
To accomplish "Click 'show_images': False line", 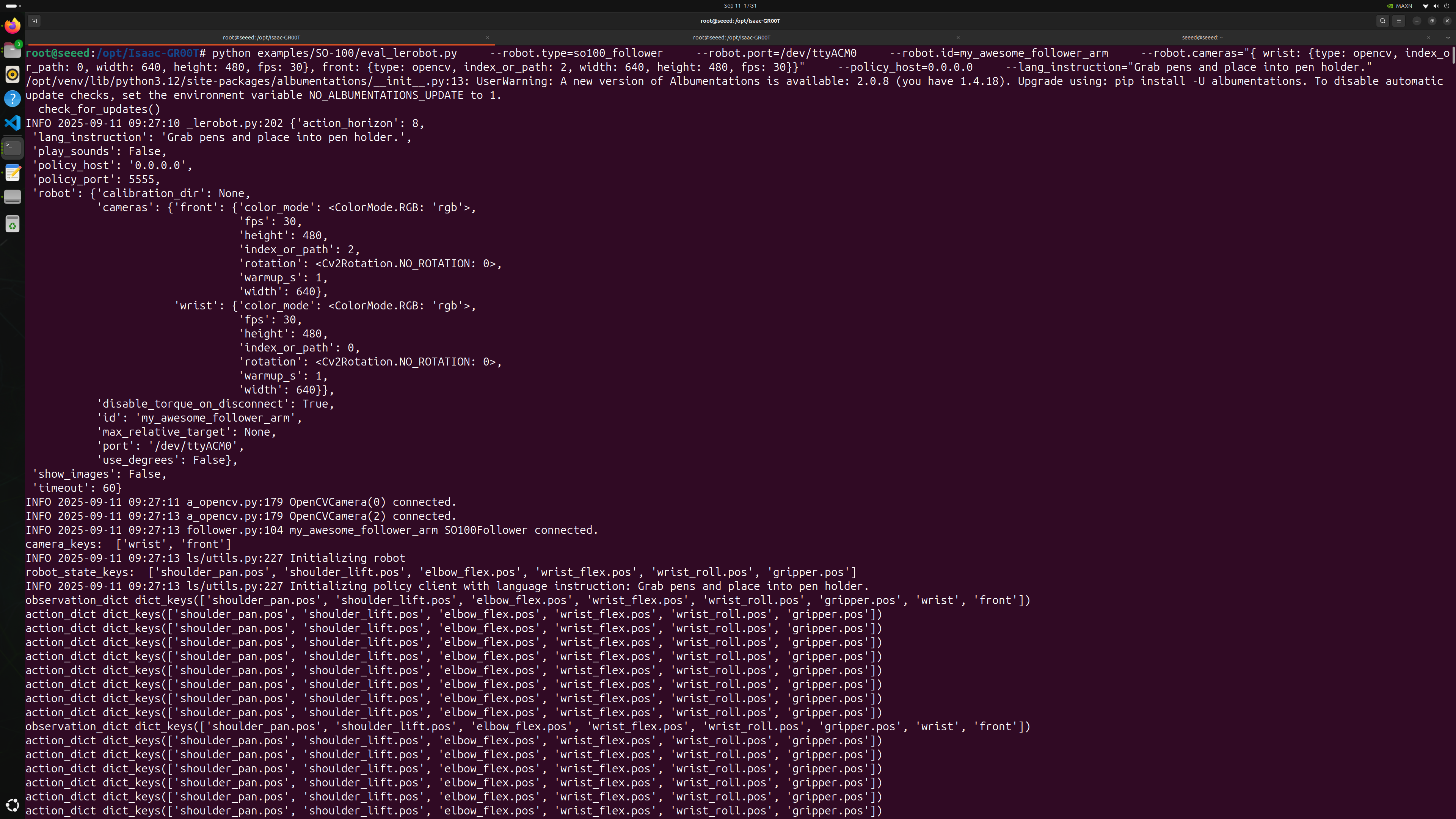I will pos(99,474).
